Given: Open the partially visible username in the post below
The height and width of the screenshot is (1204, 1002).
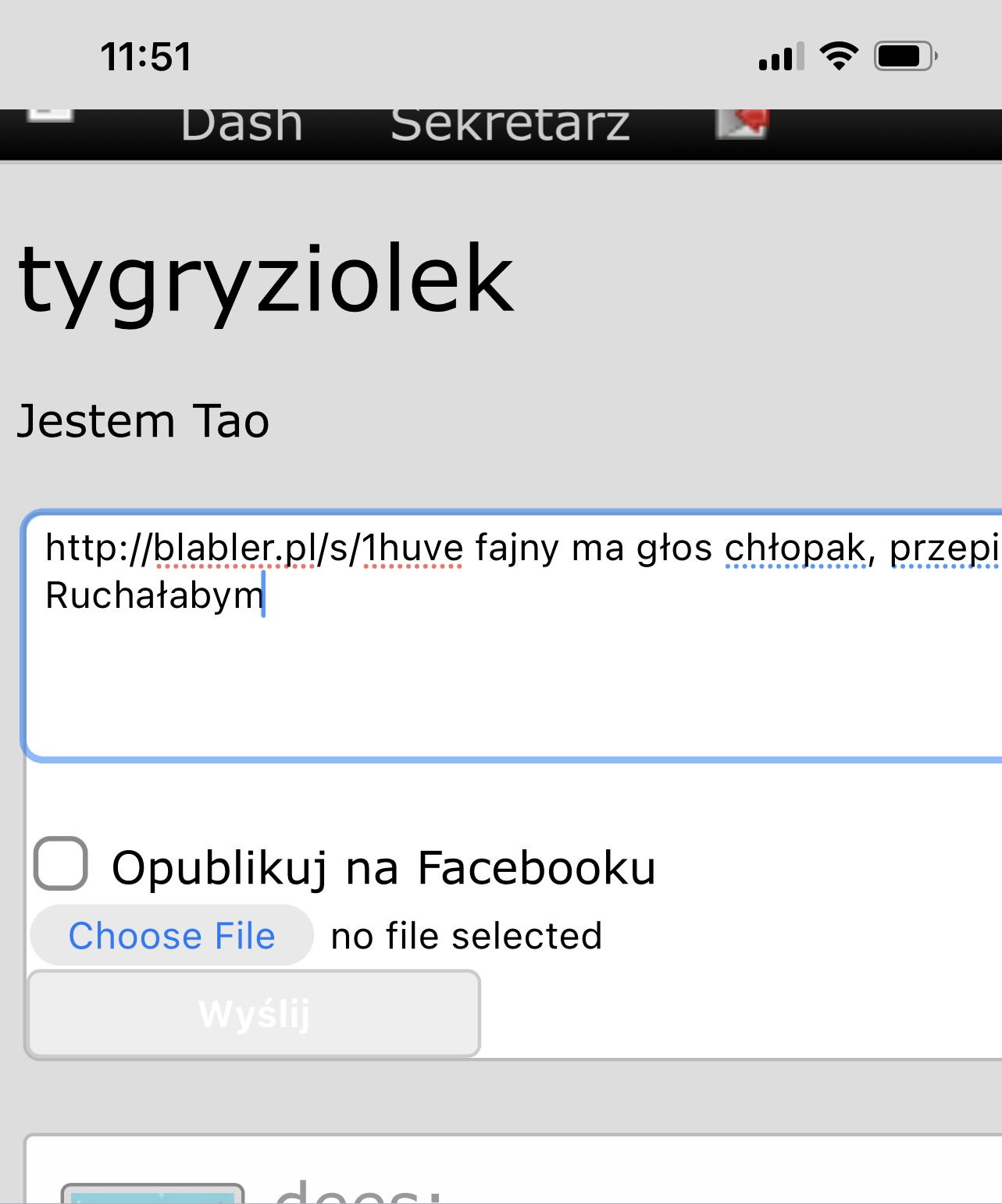Looking at the screenshot, I should click(x=358, y=1191).
